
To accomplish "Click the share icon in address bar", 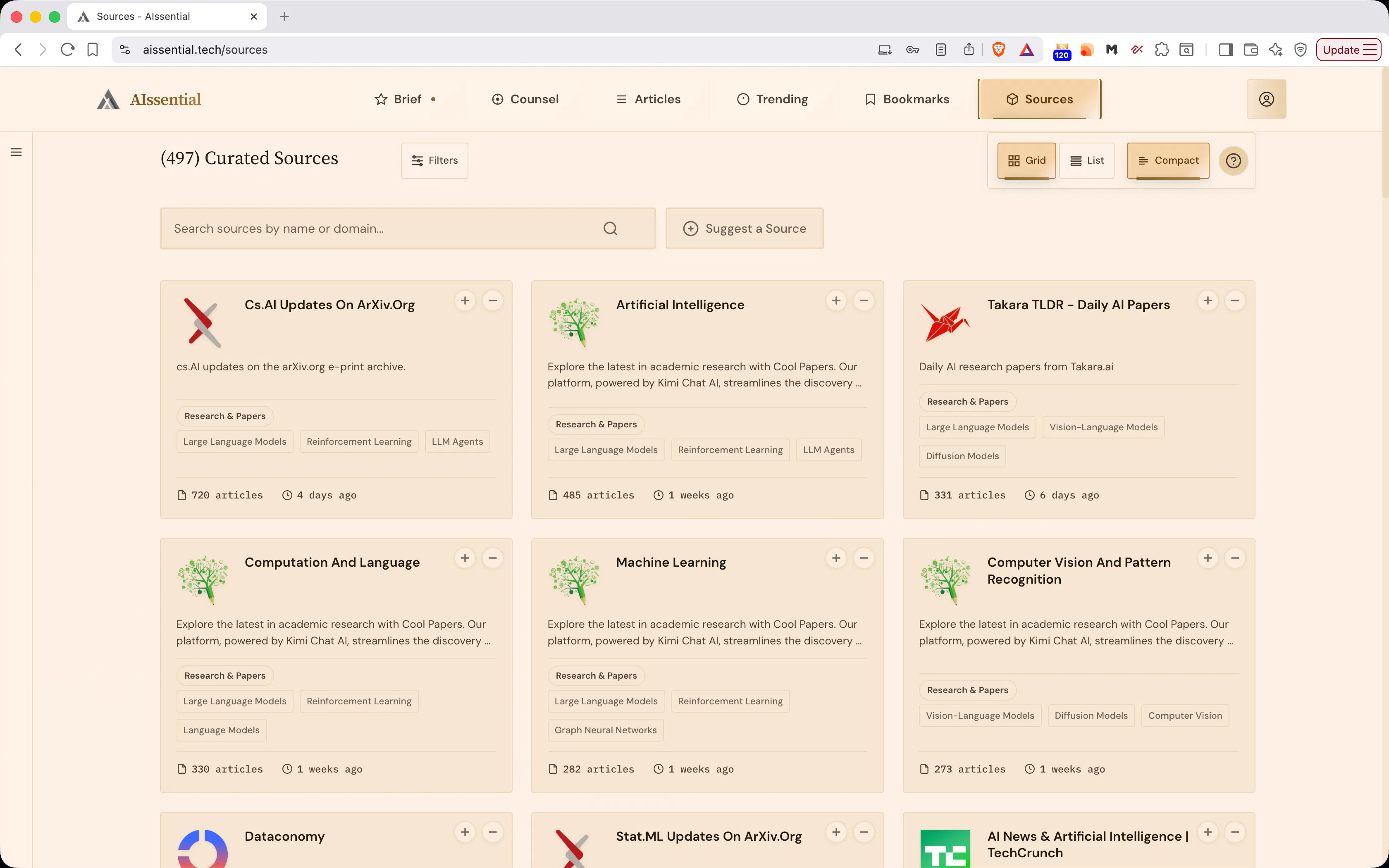I will (969, 50).
